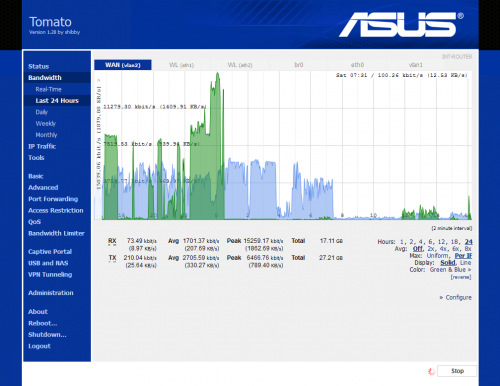The image size is (500, 386).
Task: Open the Daily bandwidth page
Action: 42,112
